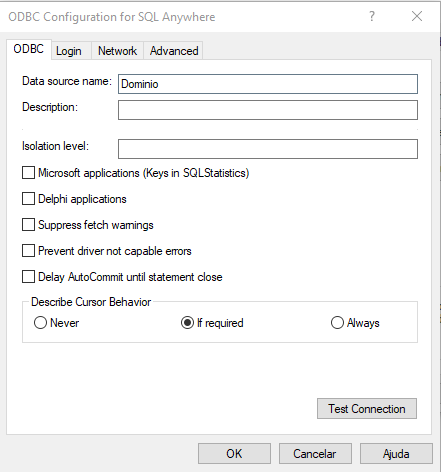Click the Cancelar button
Image resolution: width=441 pixels, height=472 pixels.
click(315, 454)
